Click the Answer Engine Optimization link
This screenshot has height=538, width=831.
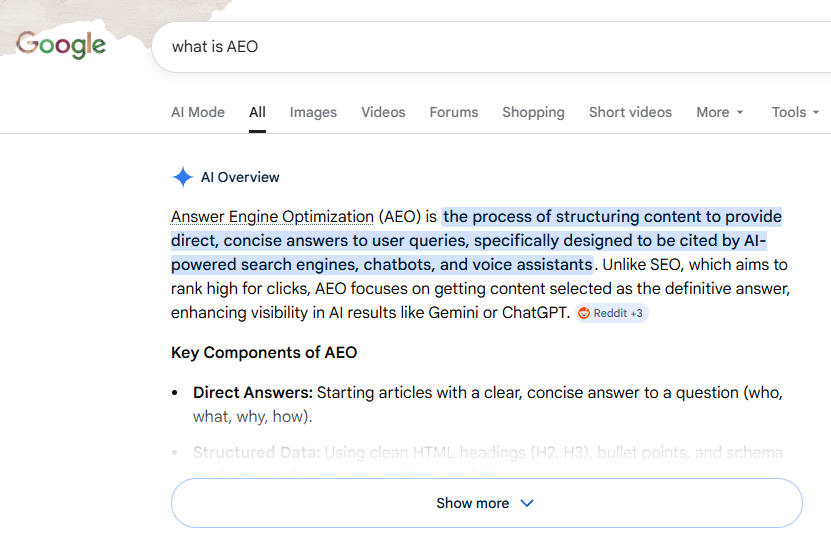pos(272,217)
